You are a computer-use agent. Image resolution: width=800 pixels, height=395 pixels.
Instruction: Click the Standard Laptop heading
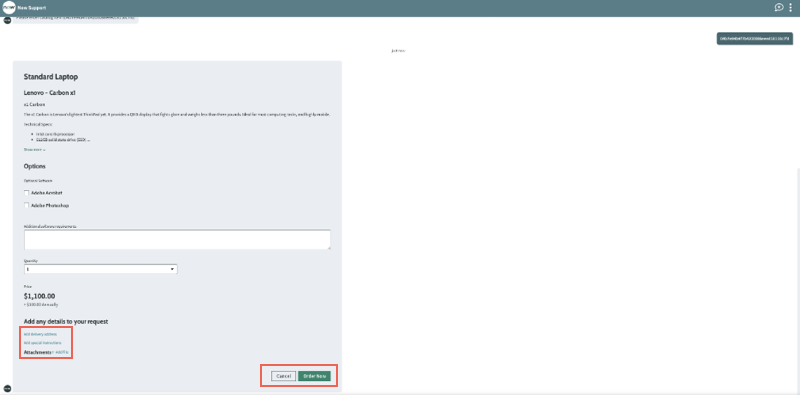coord(51,77)
